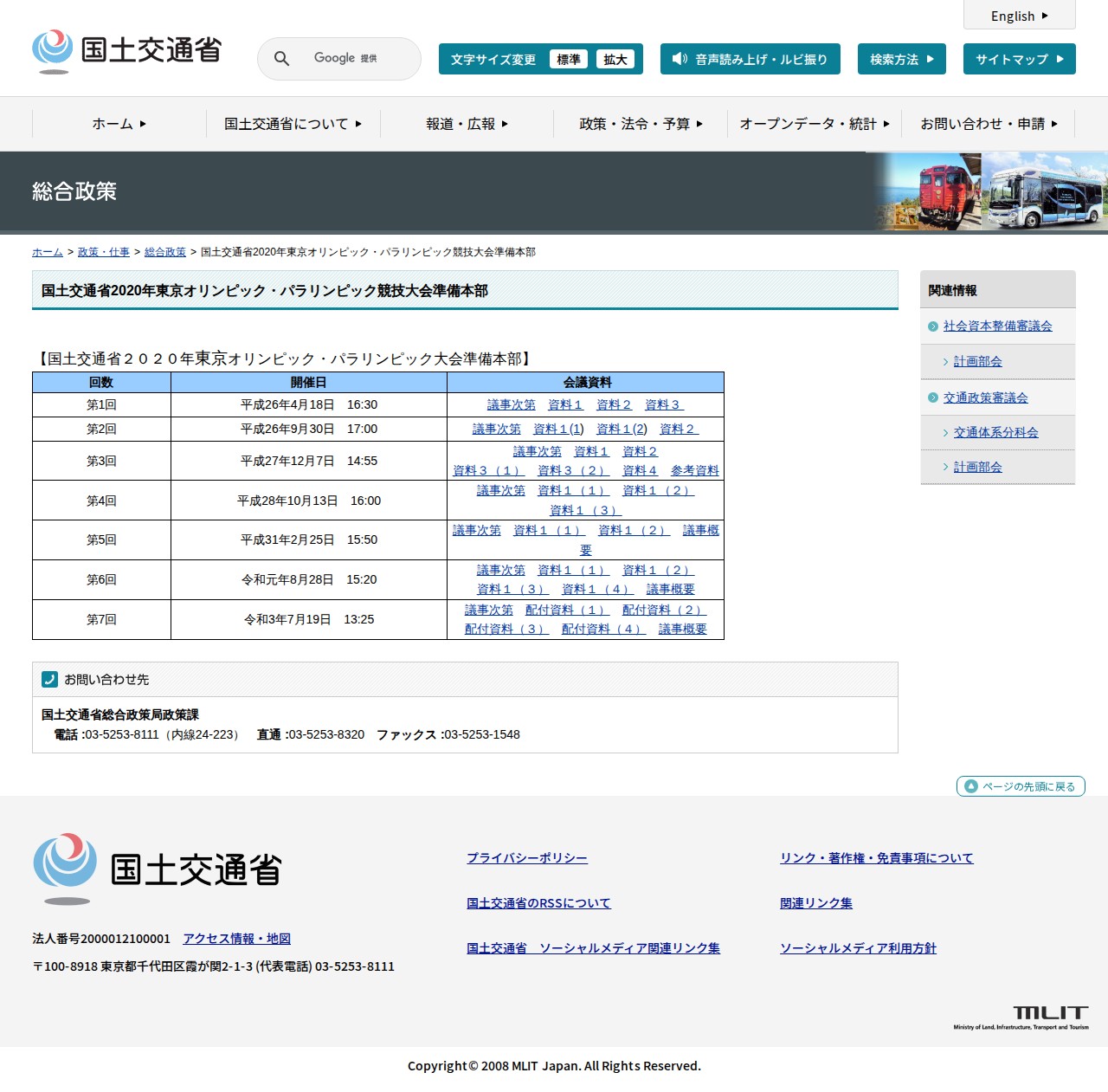Open the アクセス情報・地図 link

pos(237,939)
